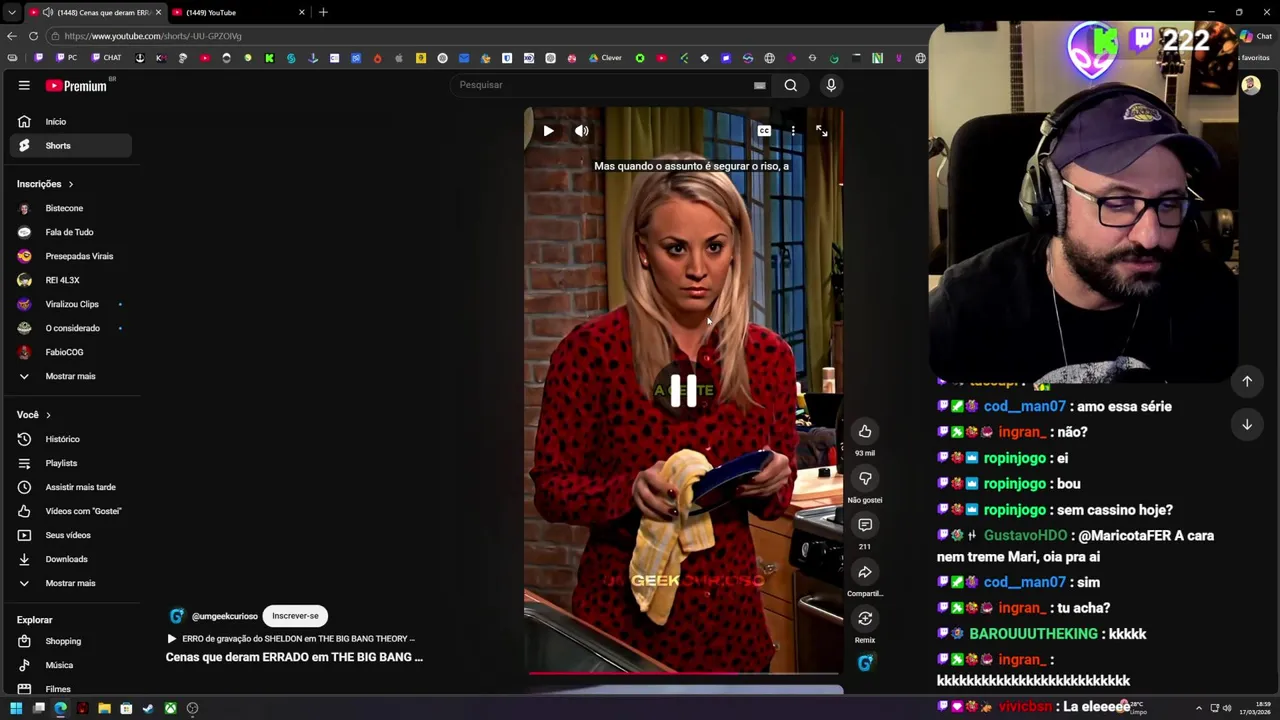Share the Short via Compartilhar
1280x720 pixels.
pos(865,572)
